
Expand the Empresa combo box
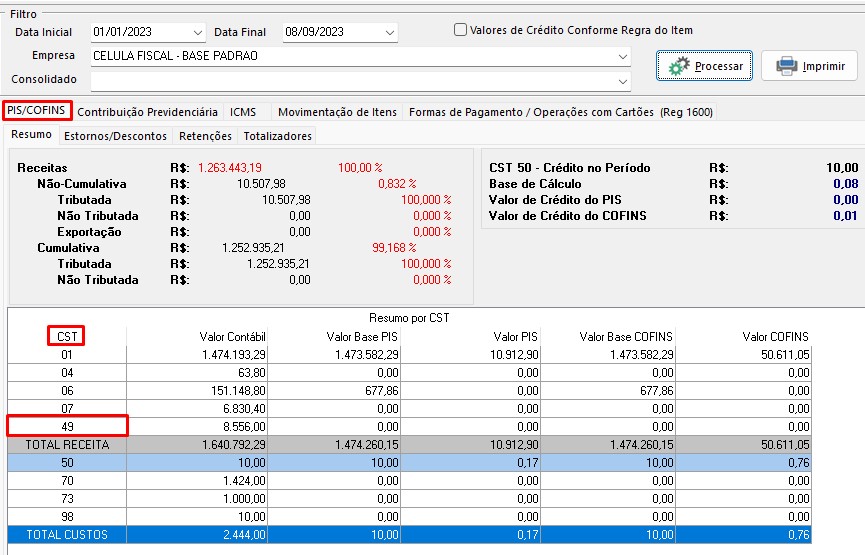622,56
